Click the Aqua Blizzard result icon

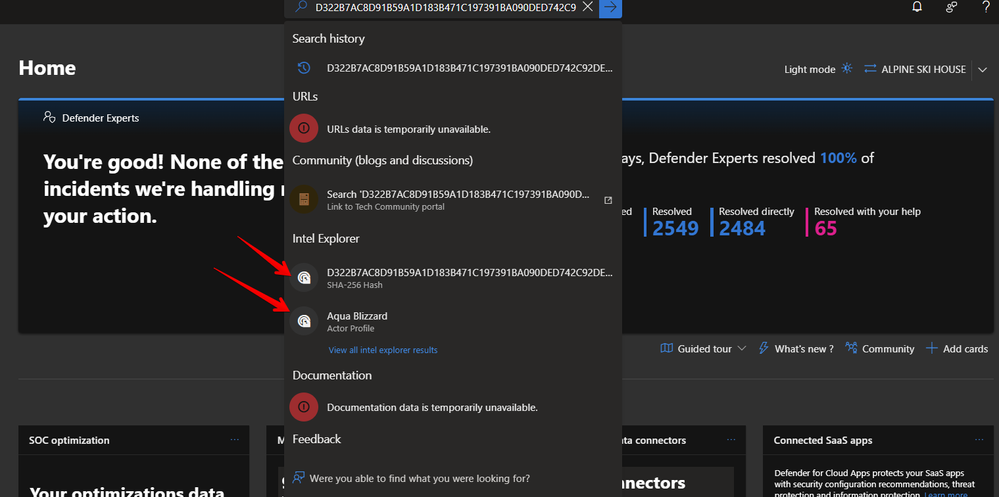pyautogui.click(x=304, y=321)
